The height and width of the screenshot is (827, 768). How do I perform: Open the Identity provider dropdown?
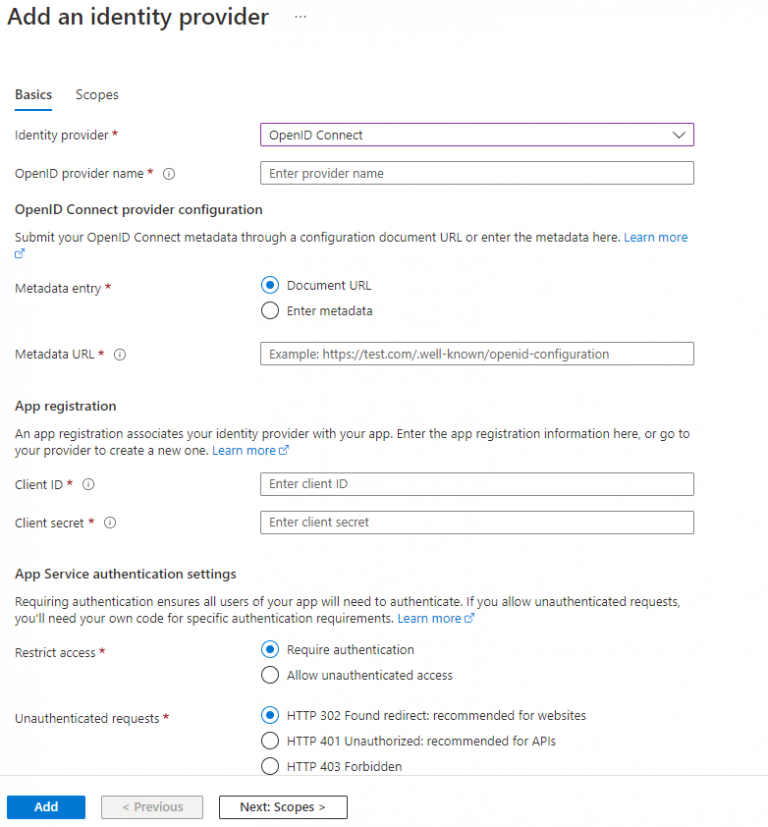pyautogui.click(x=477, y=134)
